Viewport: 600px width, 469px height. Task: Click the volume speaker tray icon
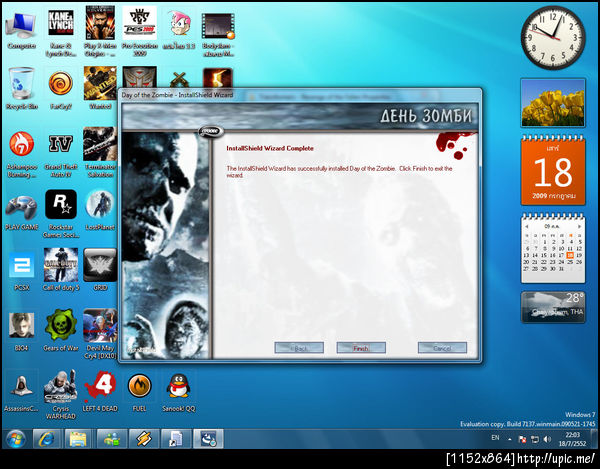(547, 440)
